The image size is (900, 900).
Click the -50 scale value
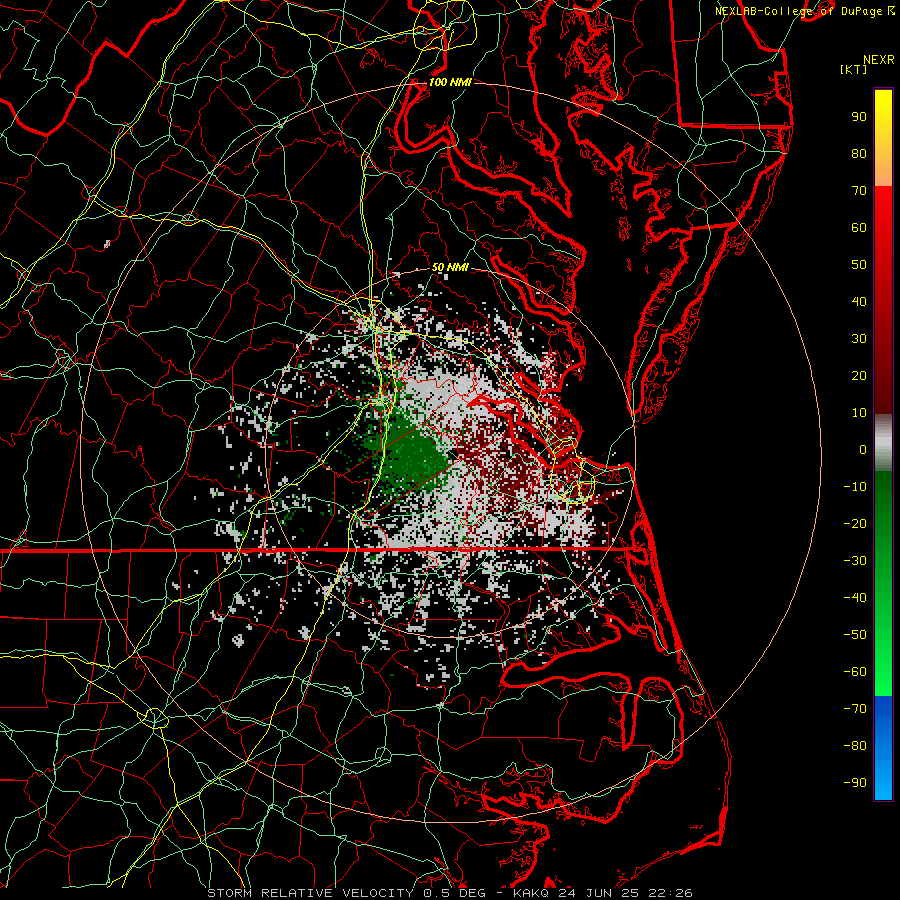tap(855, 635)
